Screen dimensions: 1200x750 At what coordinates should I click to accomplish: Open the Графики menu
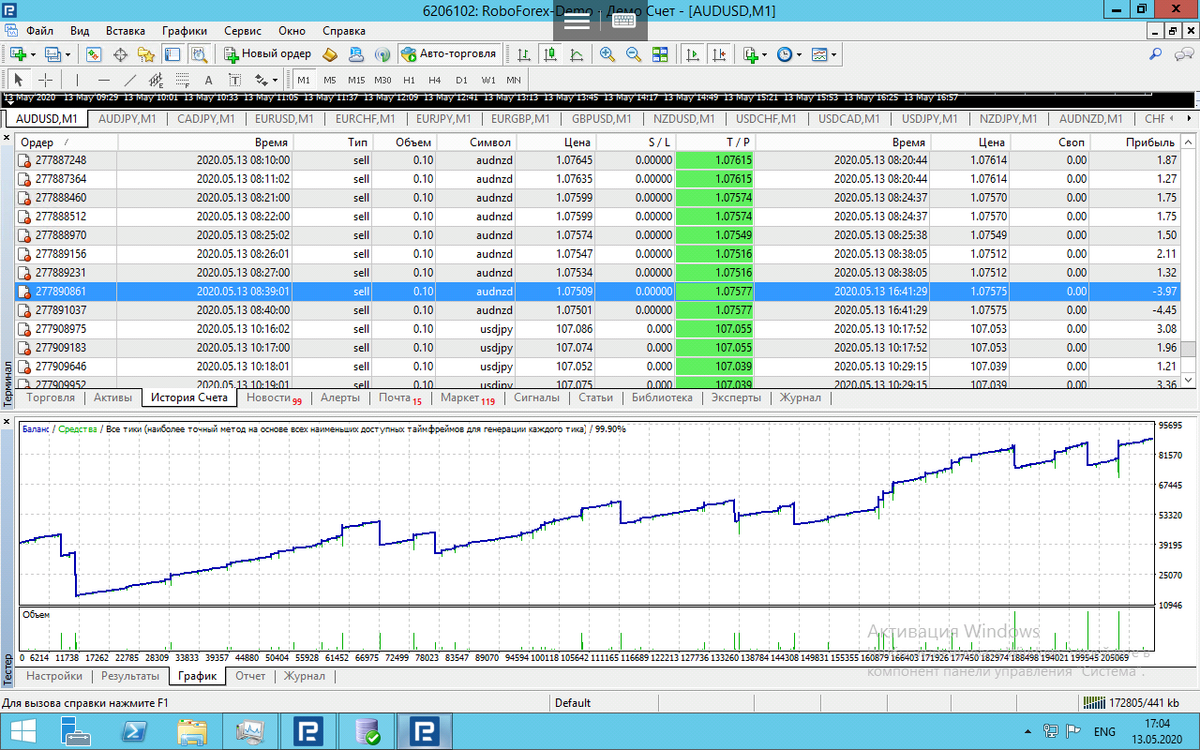pyautogui.click(x=184, y=31)
